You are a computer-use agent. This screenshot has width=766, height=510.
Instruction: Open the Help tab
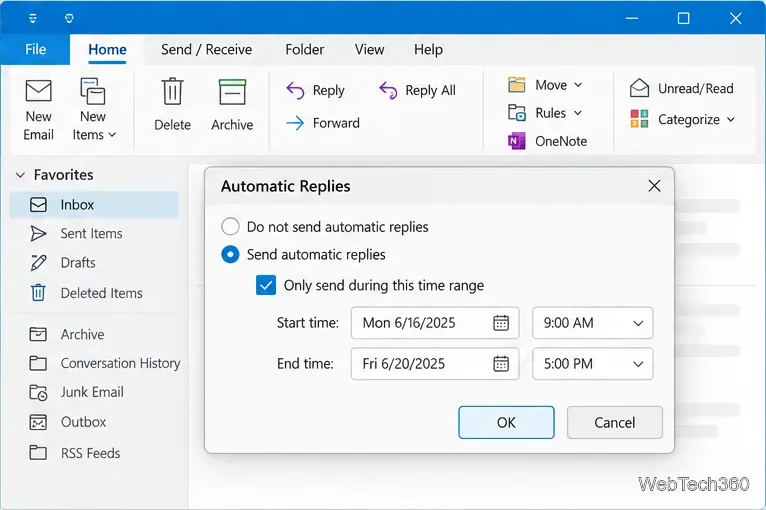428,49
